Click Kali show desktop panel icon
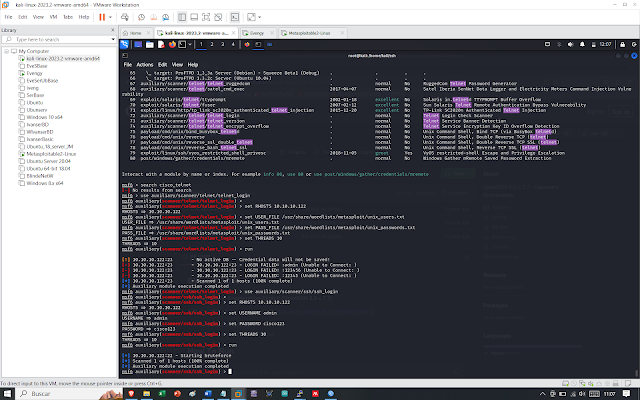The height and width of the screenshot is (400, 640). [138, 44]
